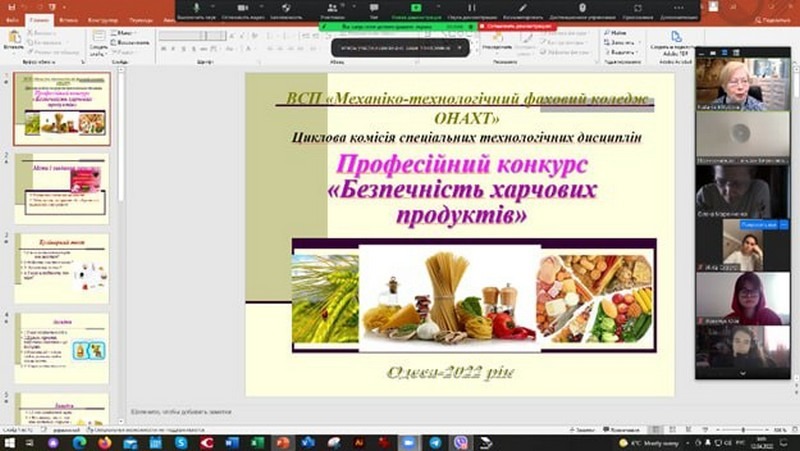This screenshot has width=800, height=451.
Task: Switch to the Конструктор ribbon tab
Action: click(103, 20)
